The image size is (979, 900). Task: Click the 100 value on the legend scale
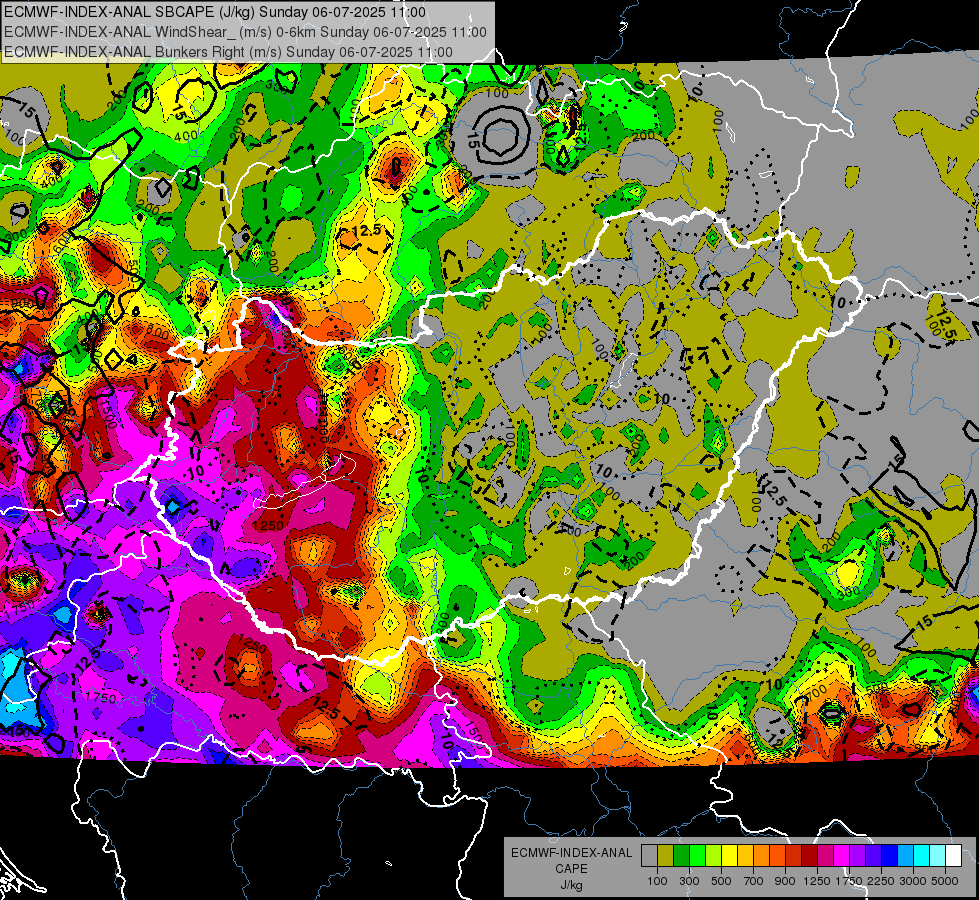tap(657, 881)
